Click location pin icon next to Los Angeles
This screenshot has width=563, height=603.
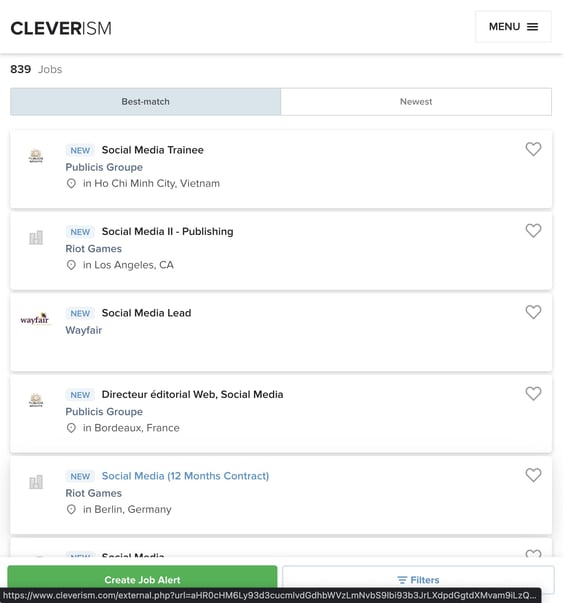tap(71, 265)
